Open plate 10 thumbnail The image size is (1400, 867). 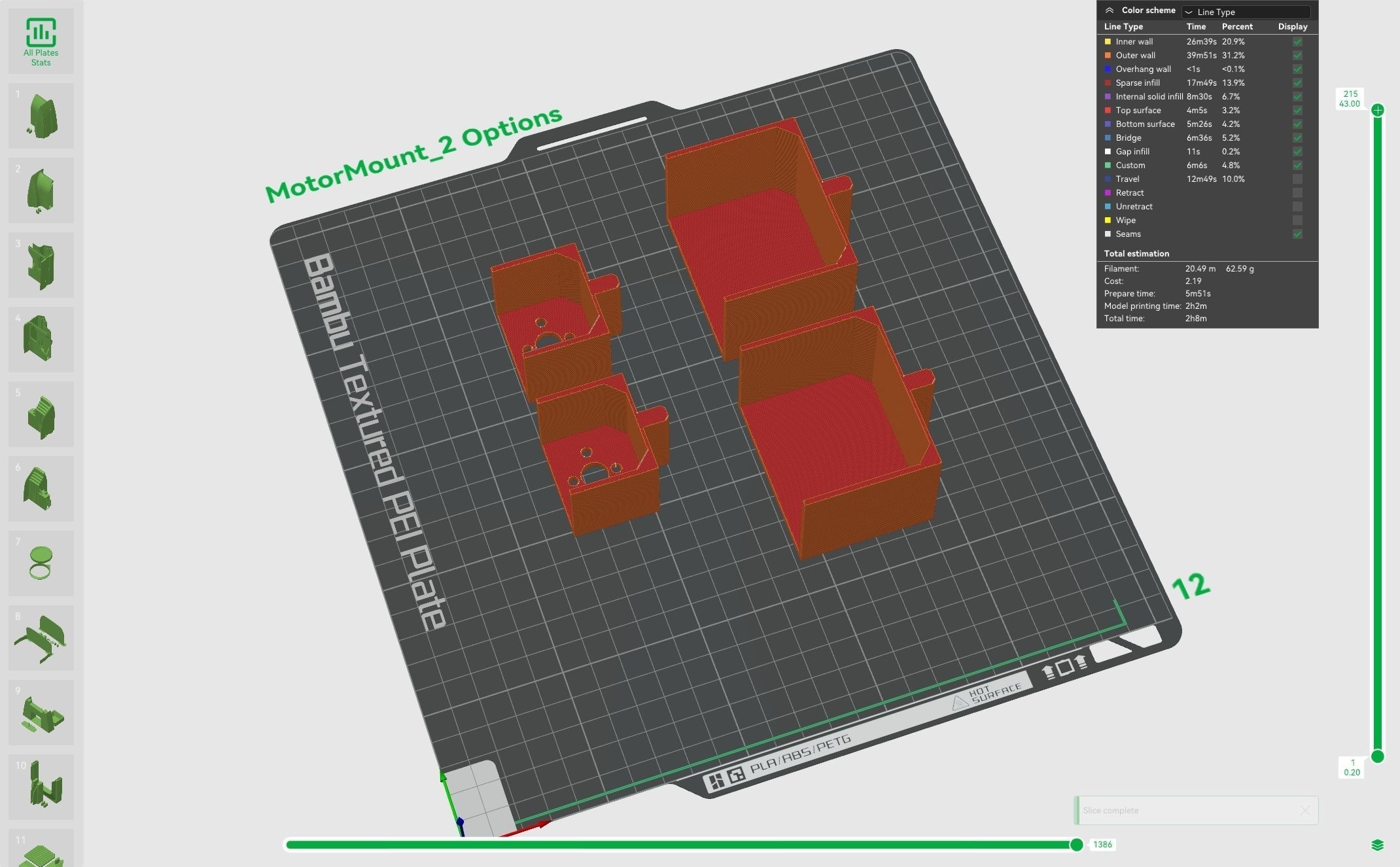(41, 787)
